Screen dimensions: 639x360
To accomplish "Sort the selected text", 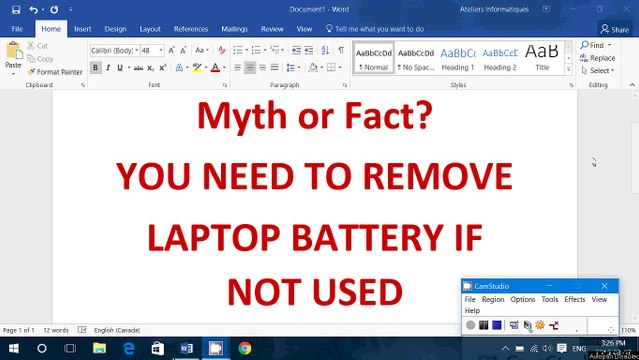I will pos(325,50).
